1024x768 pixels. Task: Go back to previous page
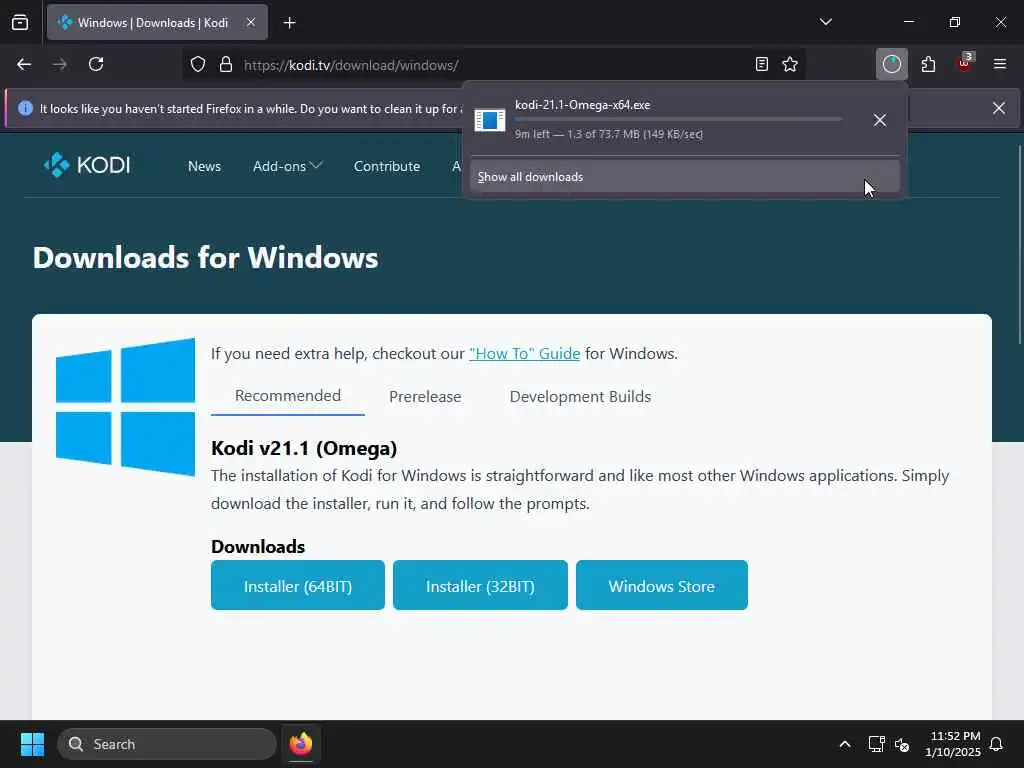pos(24,65)
